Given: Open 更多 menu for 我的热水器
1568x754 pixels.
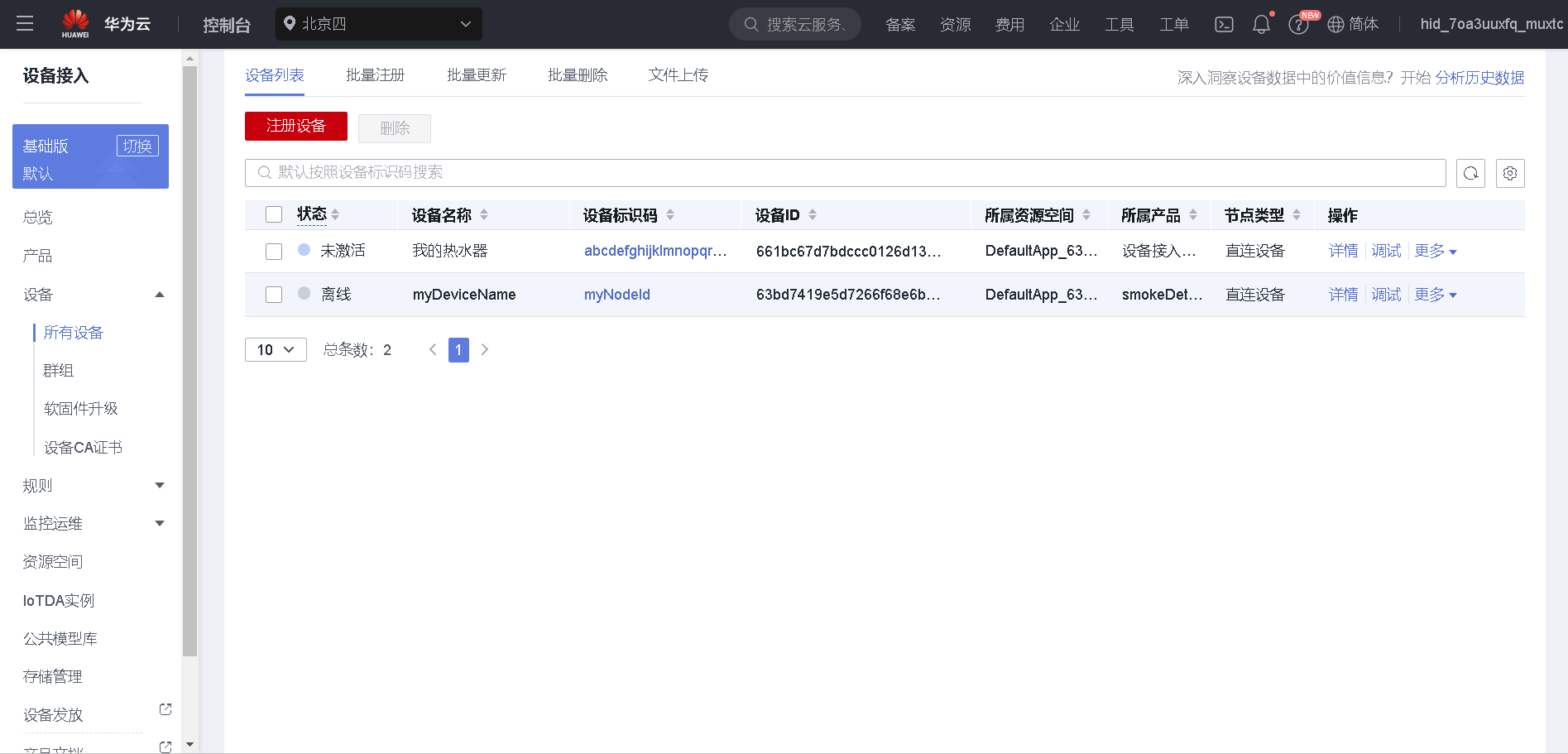Looking at the screenshot, I should (1436, 251).
